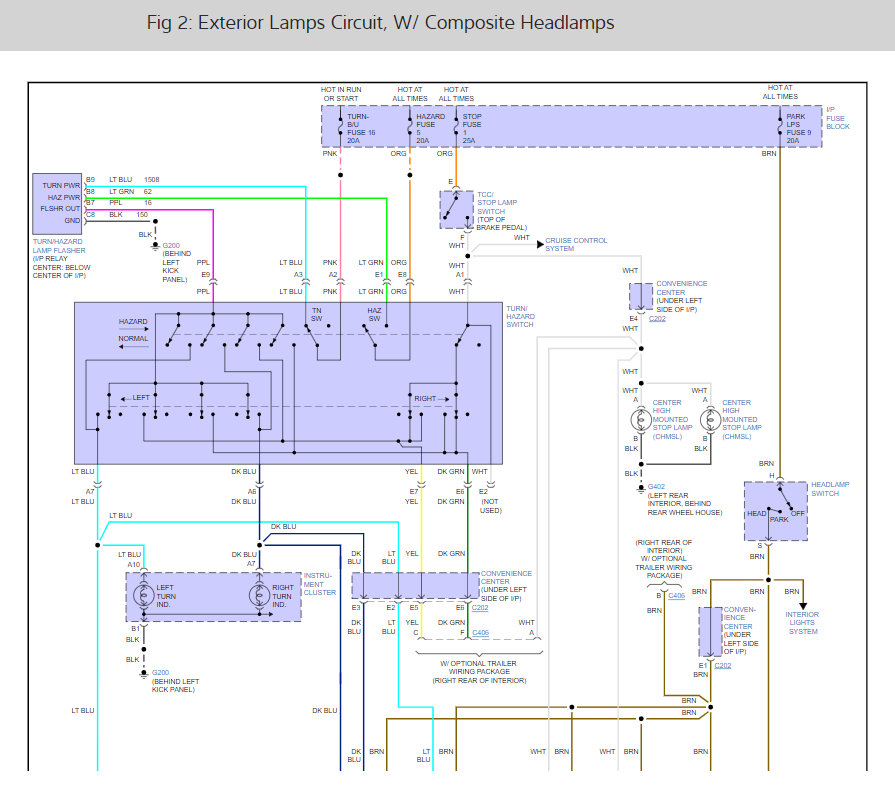Viewport: 895px width, 803px height.
Task: Open the C406 link next to pin B
Action: point(676,595)
